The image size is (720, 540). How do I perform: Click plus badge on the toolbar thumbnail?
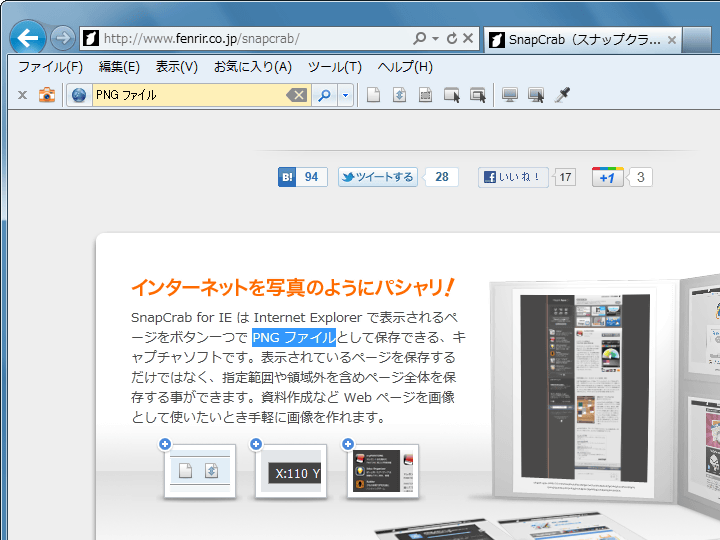165,444
